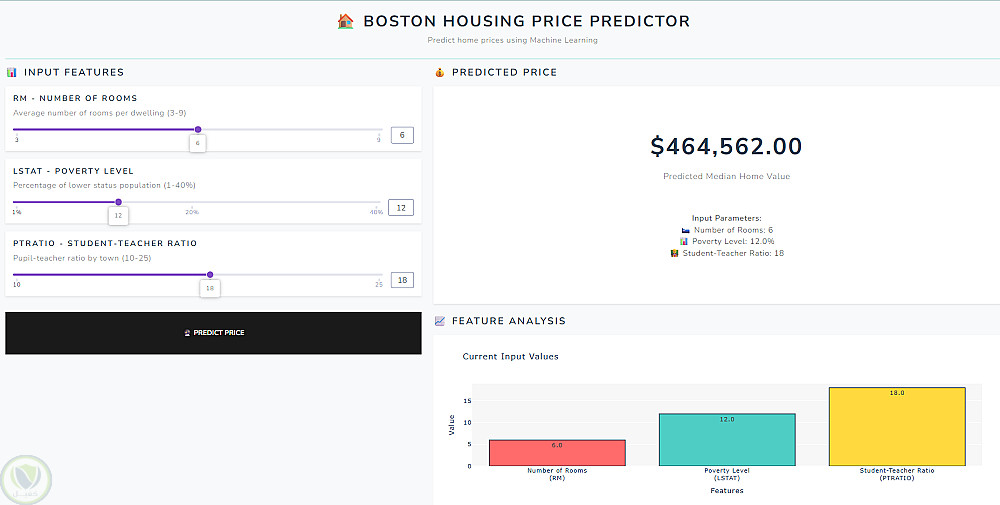The image size is (1000, 505).
Task: Click the red Number of Rooms bar
Action: click(x=557, y=453)
